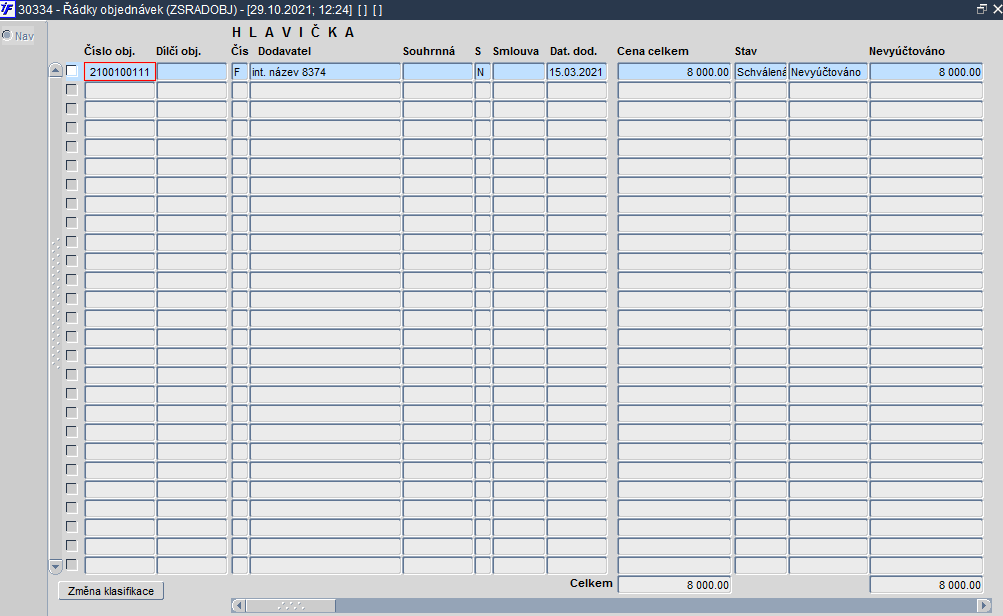
Task: Click the Celkem total under Cena celkem
Action: point(674,585)
